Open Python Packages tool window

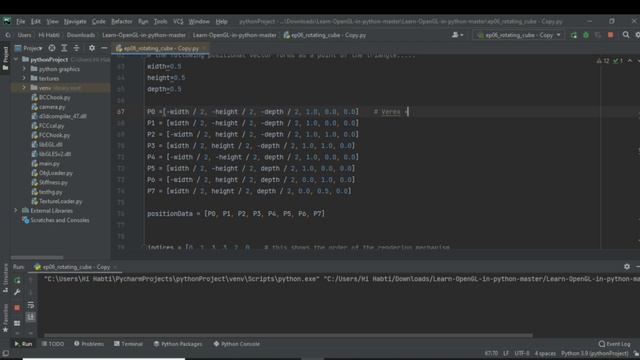point(178,344)
